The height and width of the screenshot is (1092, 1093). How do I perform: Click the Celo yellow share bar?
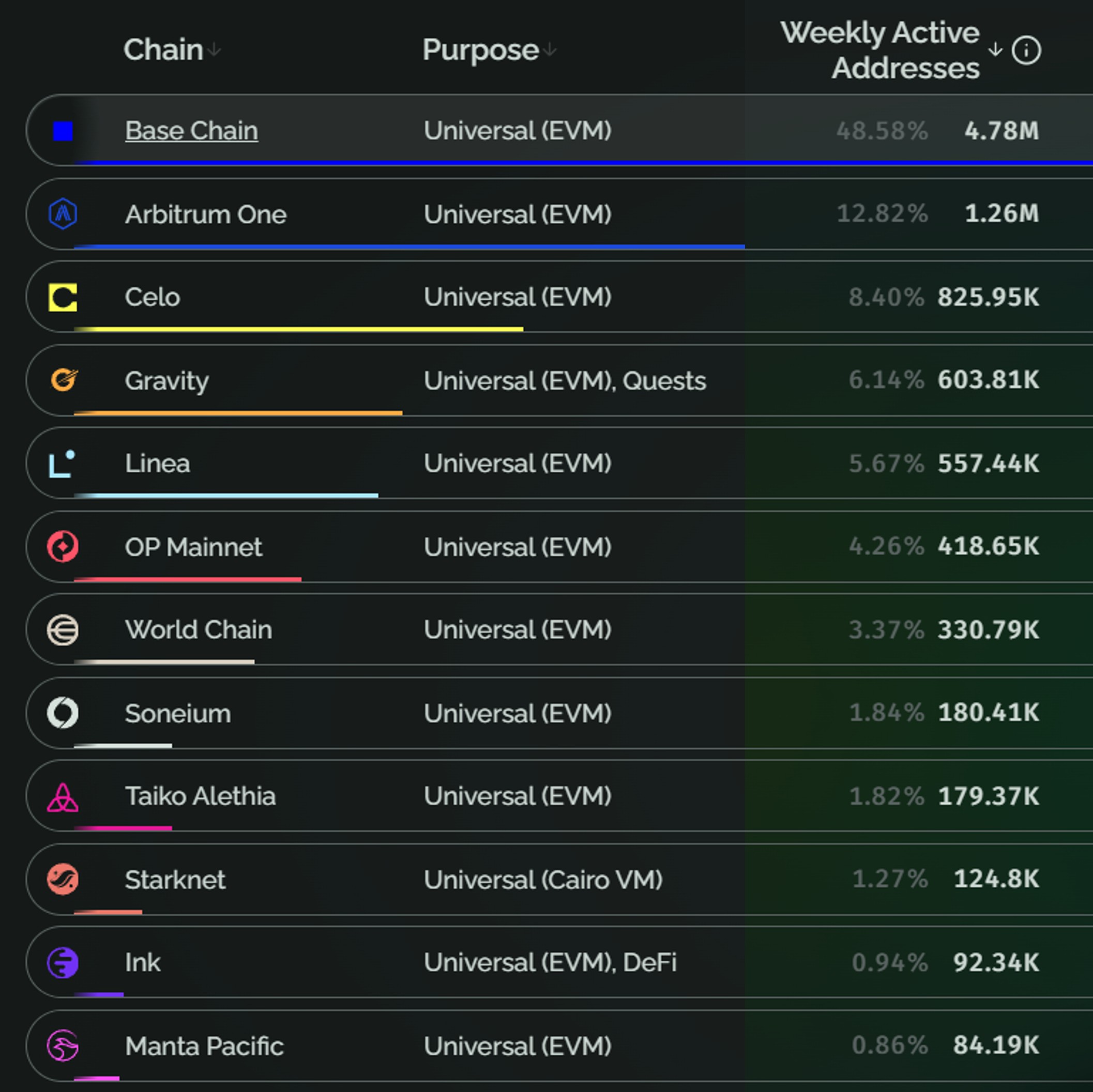298,329
